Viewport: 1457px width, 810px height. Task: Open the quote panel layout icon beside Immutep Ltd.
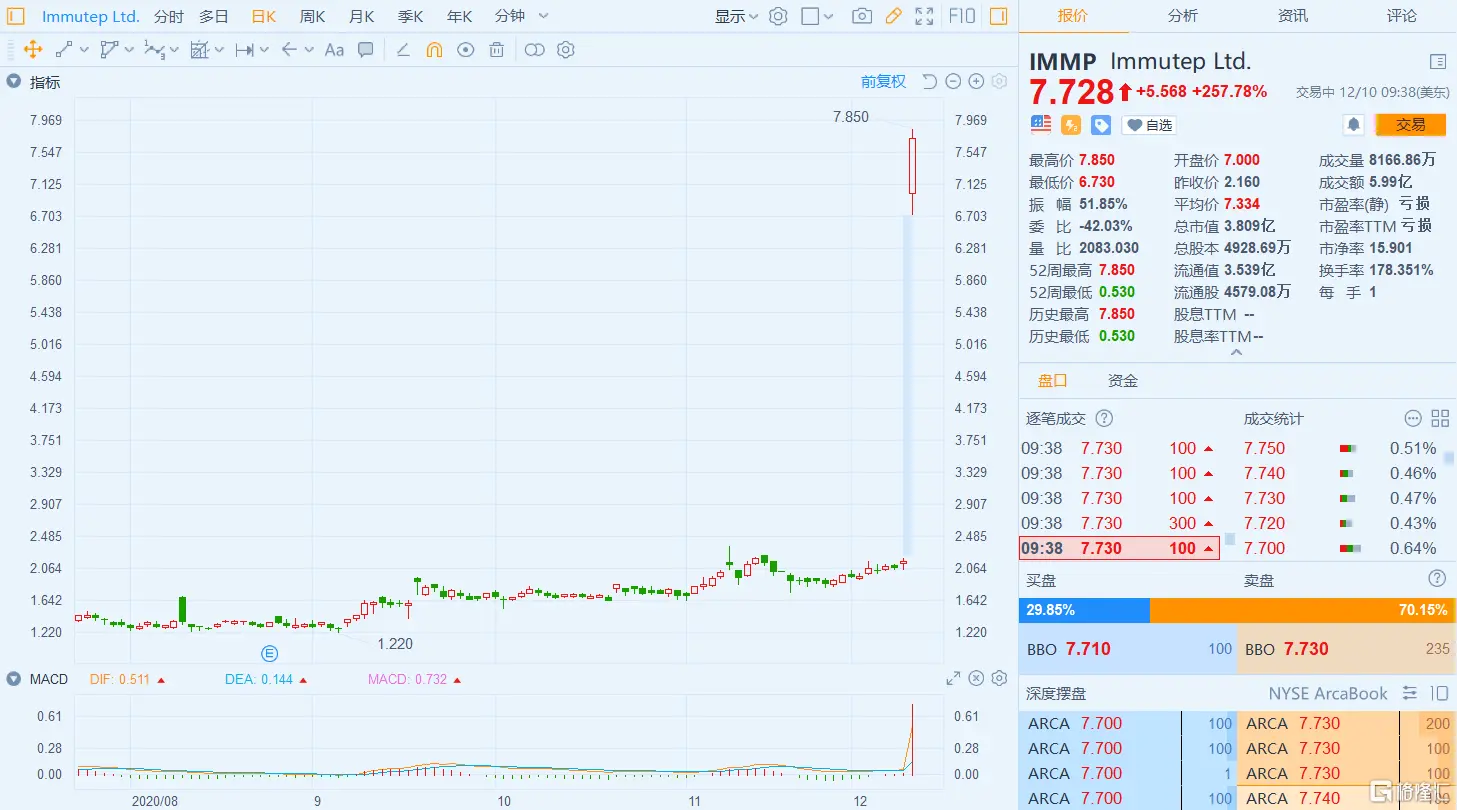point(1438,62)
